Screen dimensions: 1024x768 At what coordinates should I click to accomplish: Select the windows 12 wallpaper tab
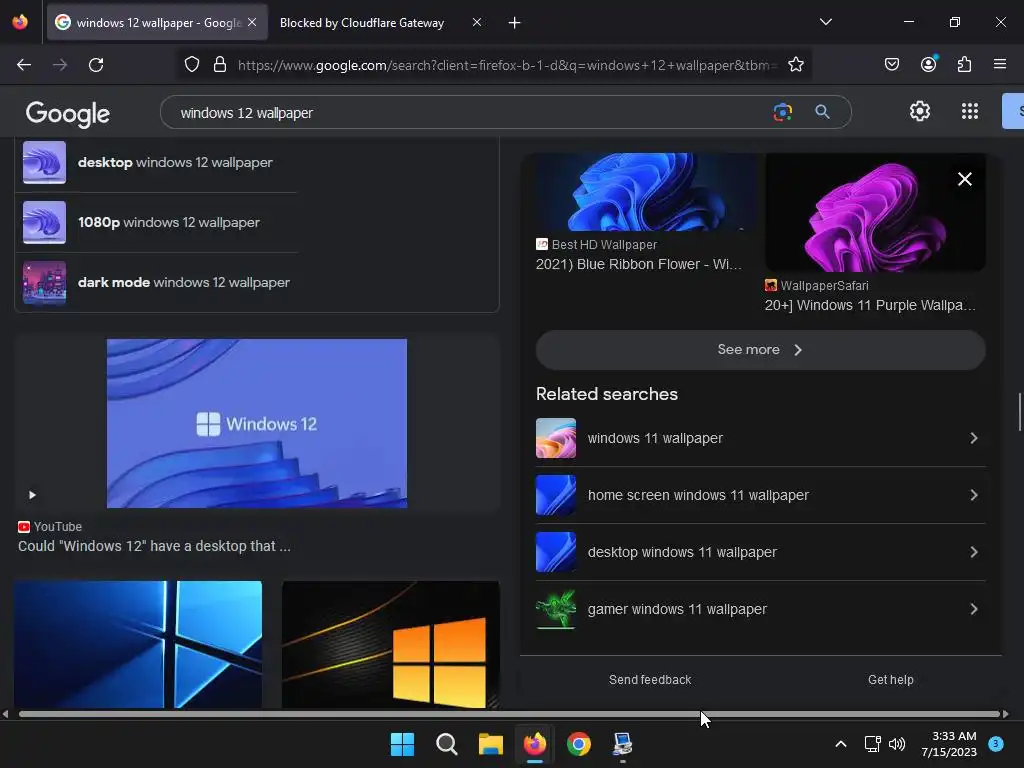157,23
